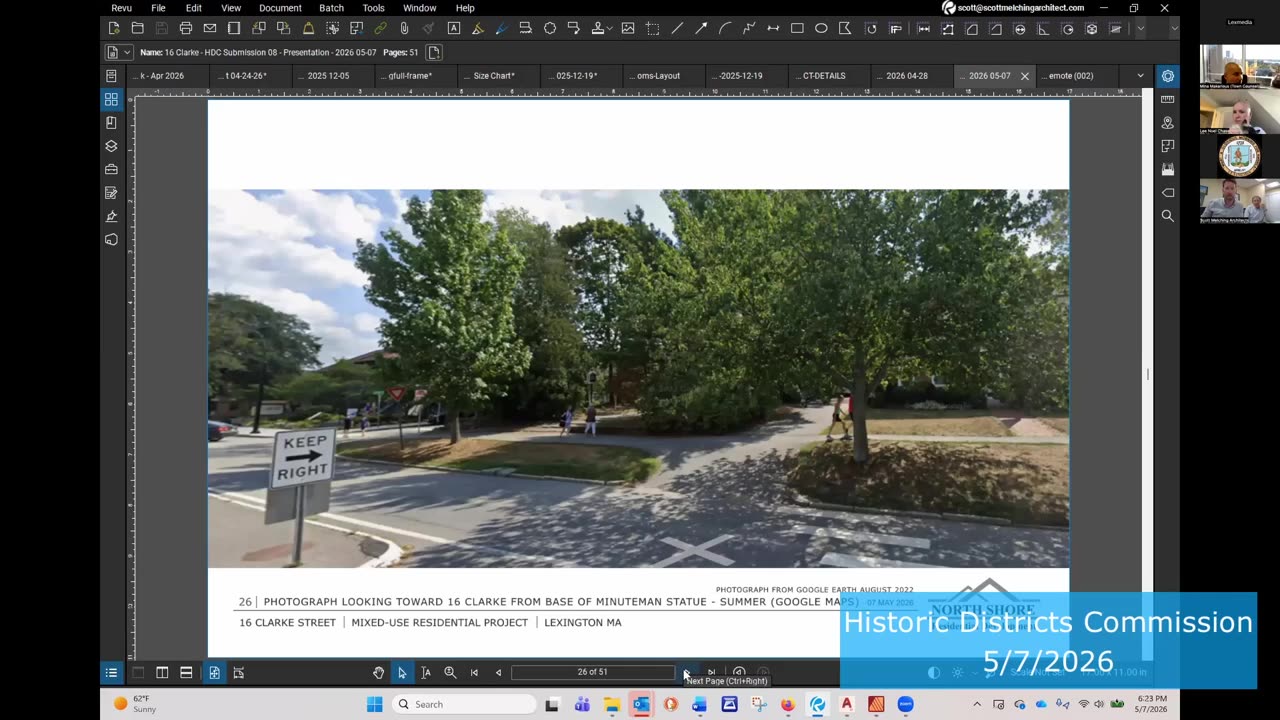Open the Thumbnails panel in left sidebar
This screenshot has height=720, width=1280.
[111, 99]
